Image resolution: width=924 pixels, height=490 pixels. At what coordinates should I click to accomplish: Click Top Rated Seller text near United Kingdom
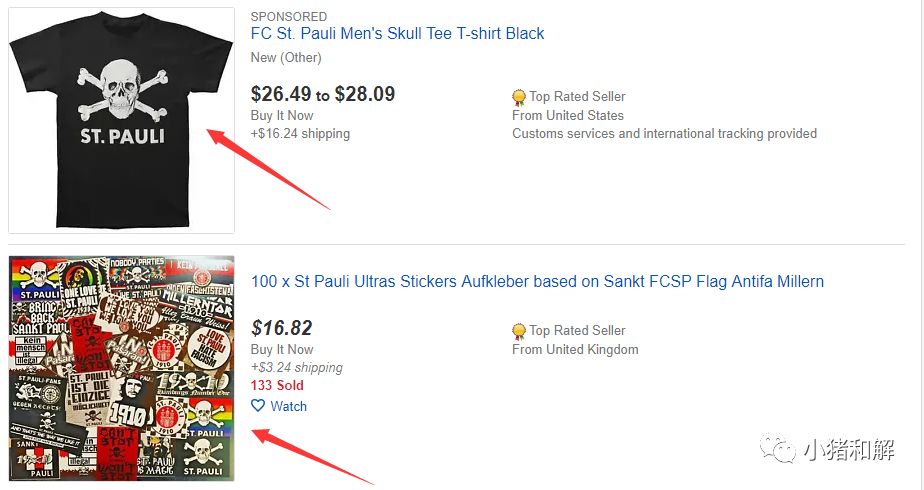(x=577, y=331)
